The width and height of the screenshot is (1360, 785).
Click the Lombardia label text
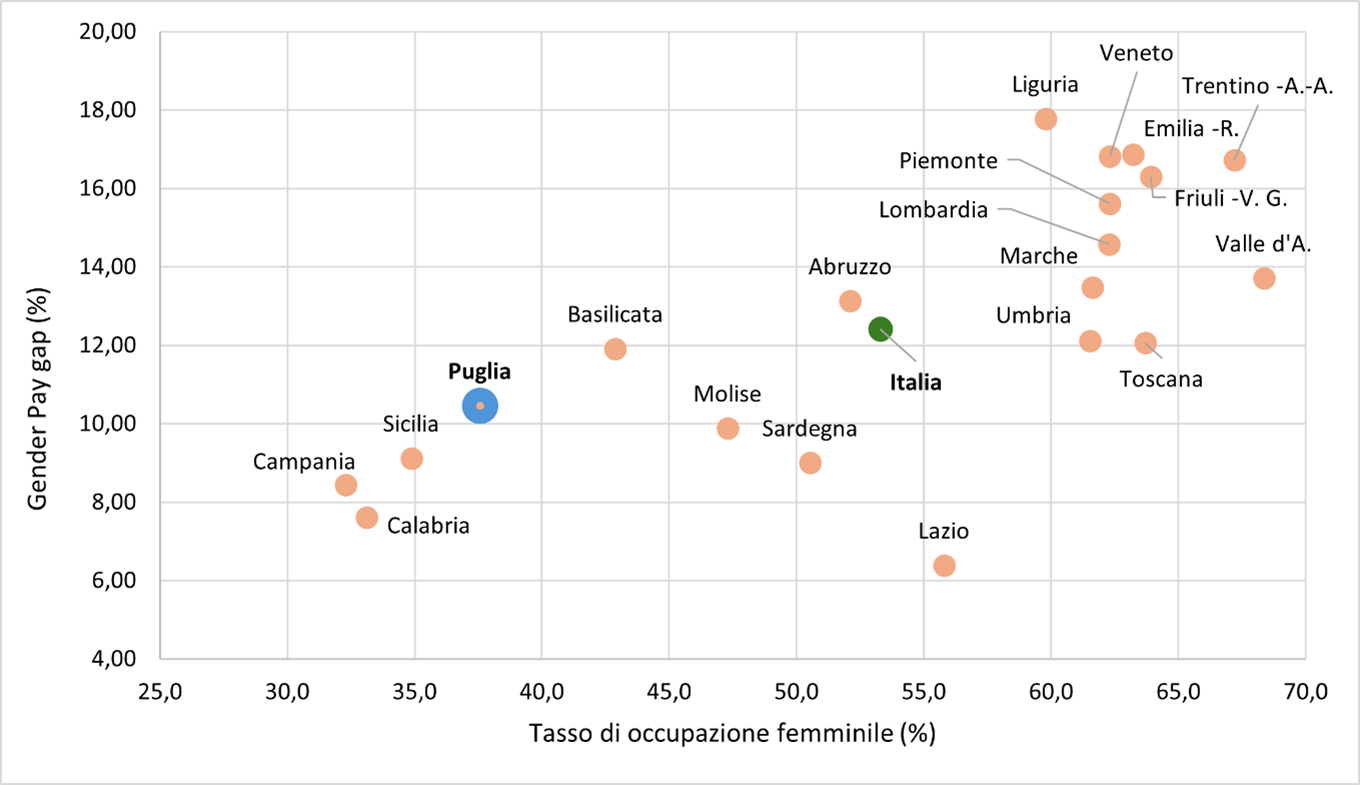pyautogui.click(x=933, y=210)
